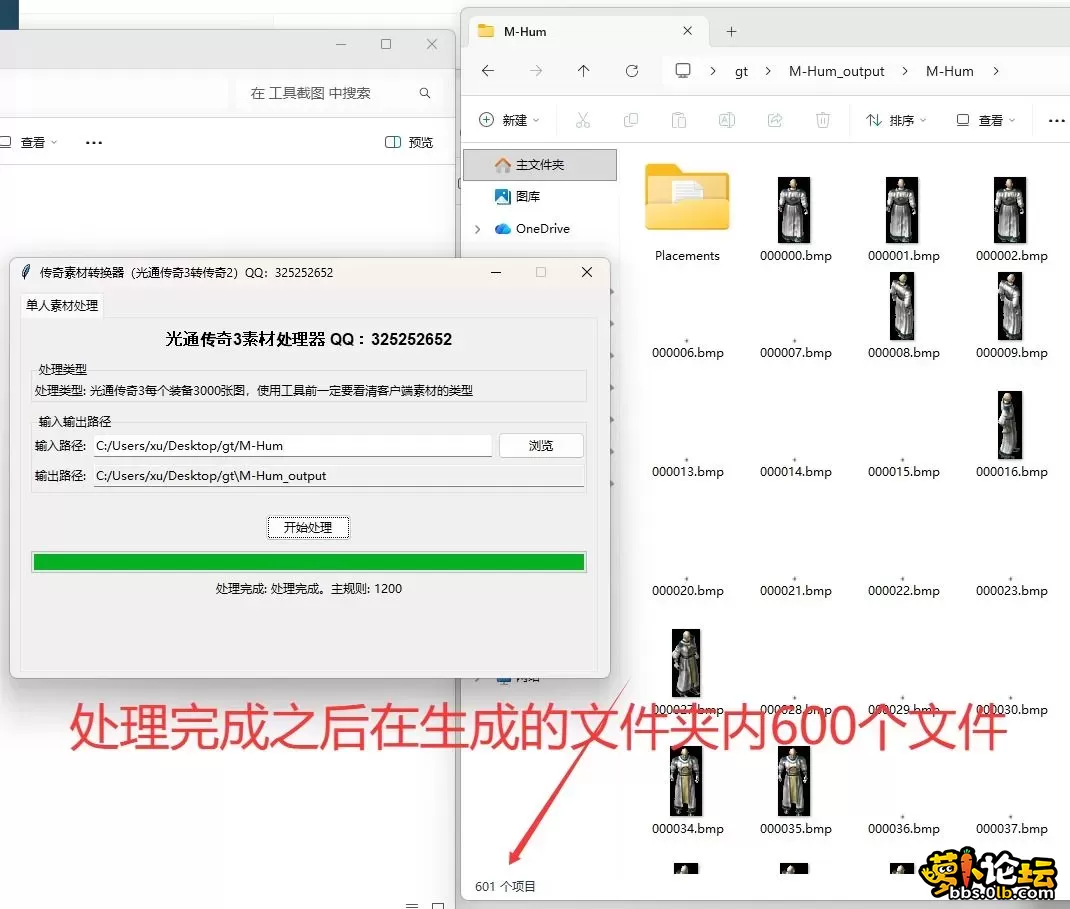Click the Share icon in Explorer toolbar
The image size is (1070, 909).
point(775,120)
